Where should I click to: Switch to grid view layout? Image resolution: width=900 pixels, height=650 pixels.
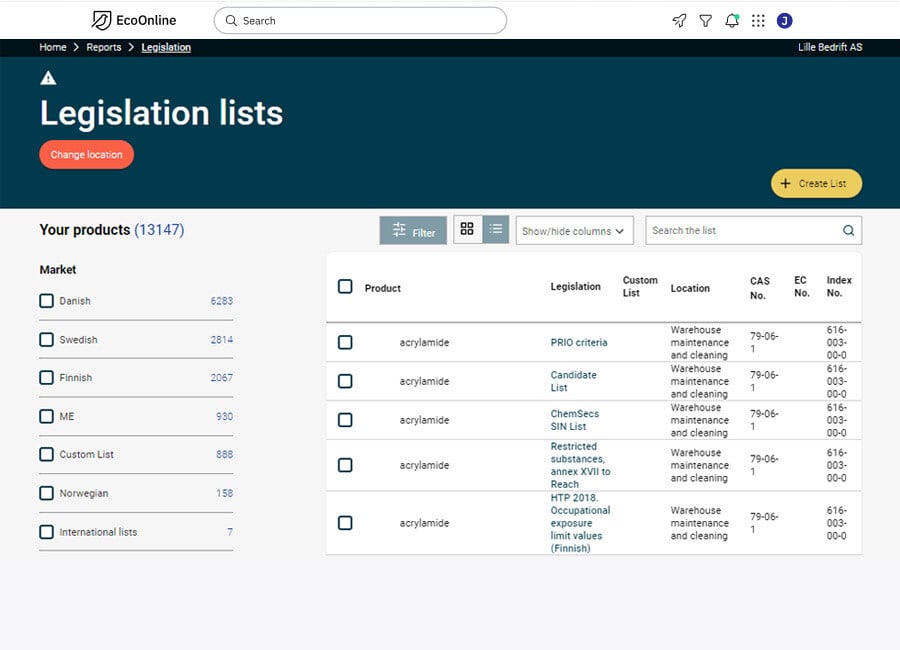467,229
